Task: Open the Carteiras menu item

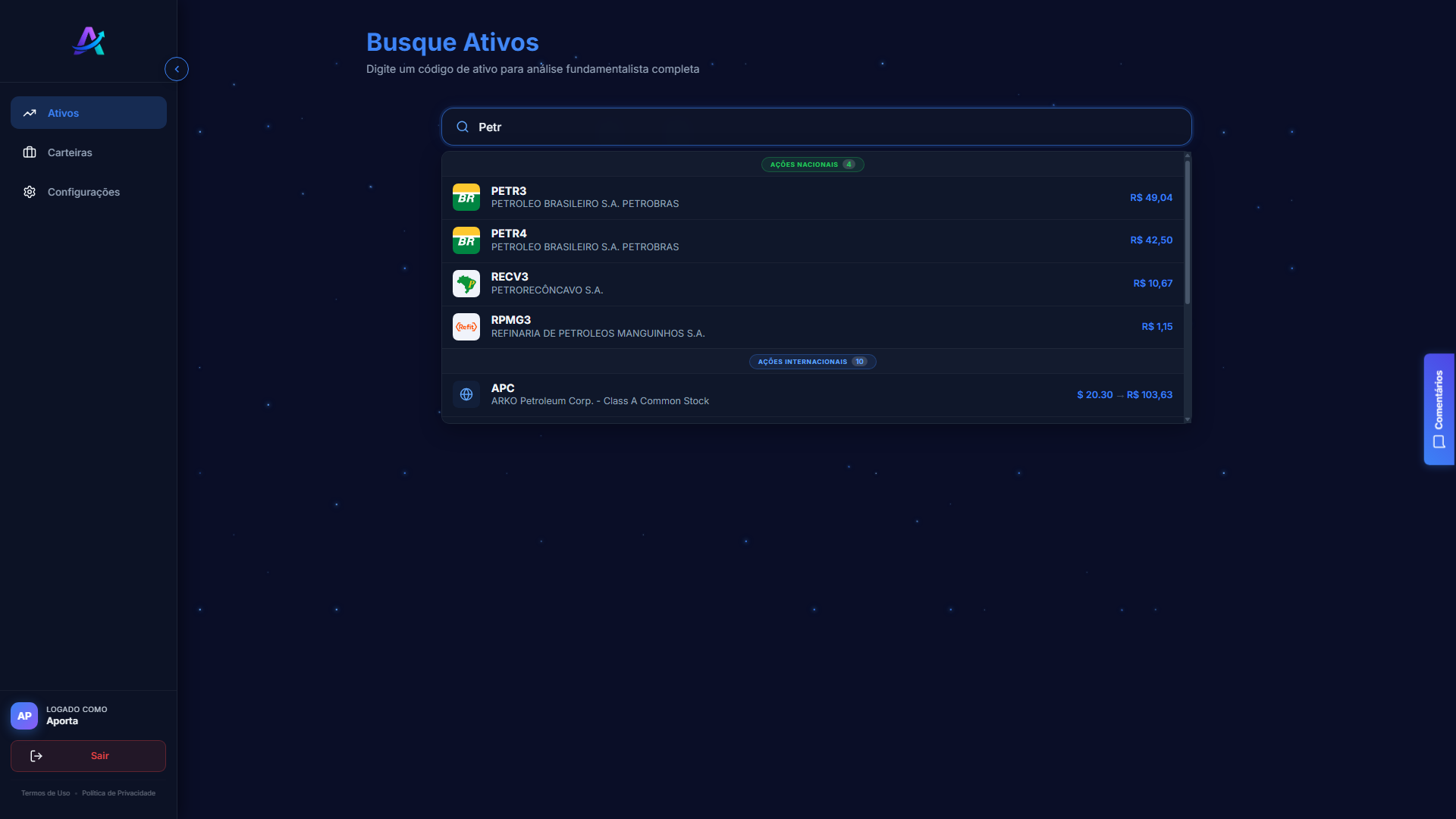Action: pyautogui.click(x=89, y=152)
